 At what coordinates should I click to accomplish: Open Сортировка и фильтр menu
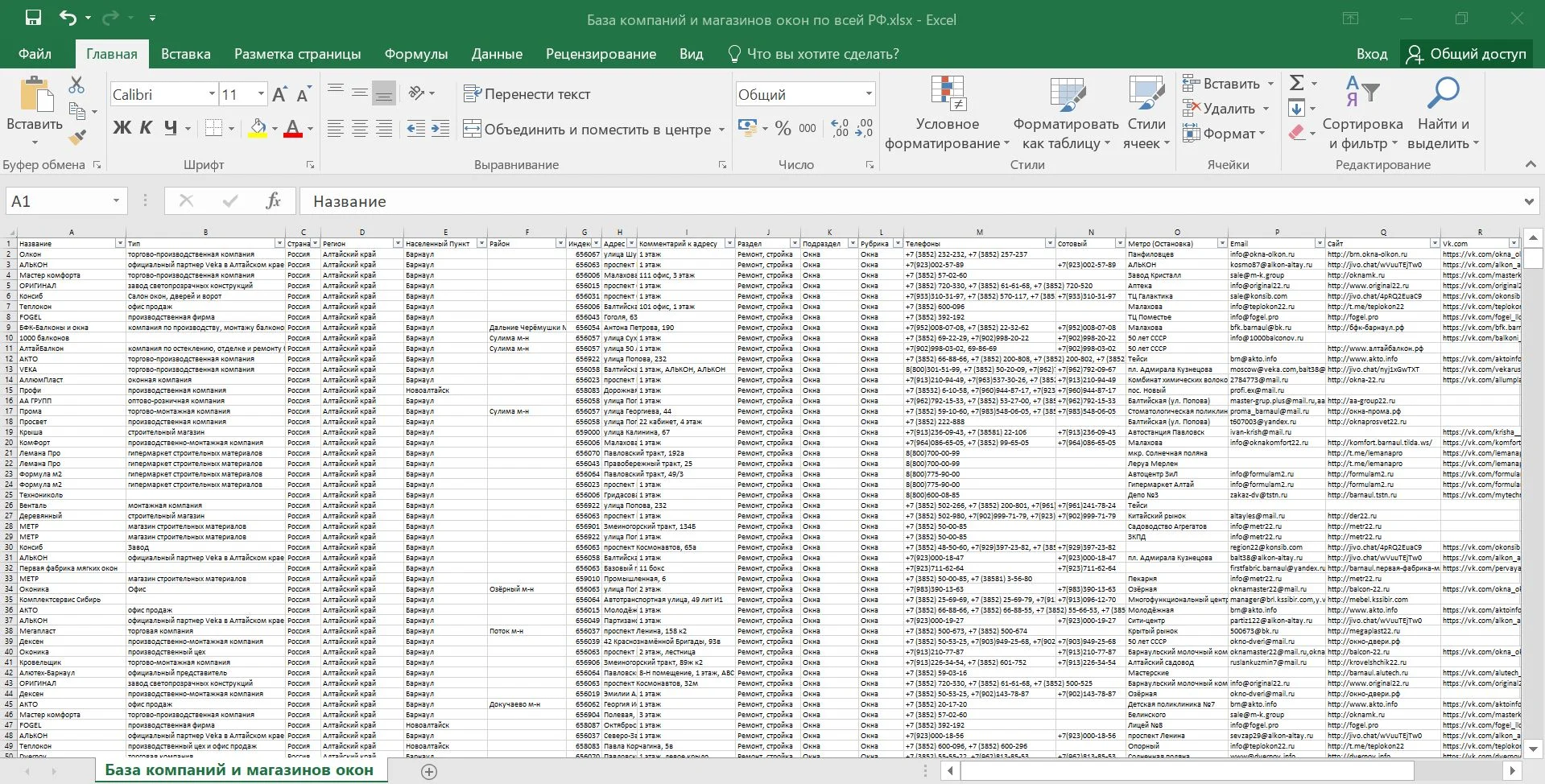[1362, 113]
